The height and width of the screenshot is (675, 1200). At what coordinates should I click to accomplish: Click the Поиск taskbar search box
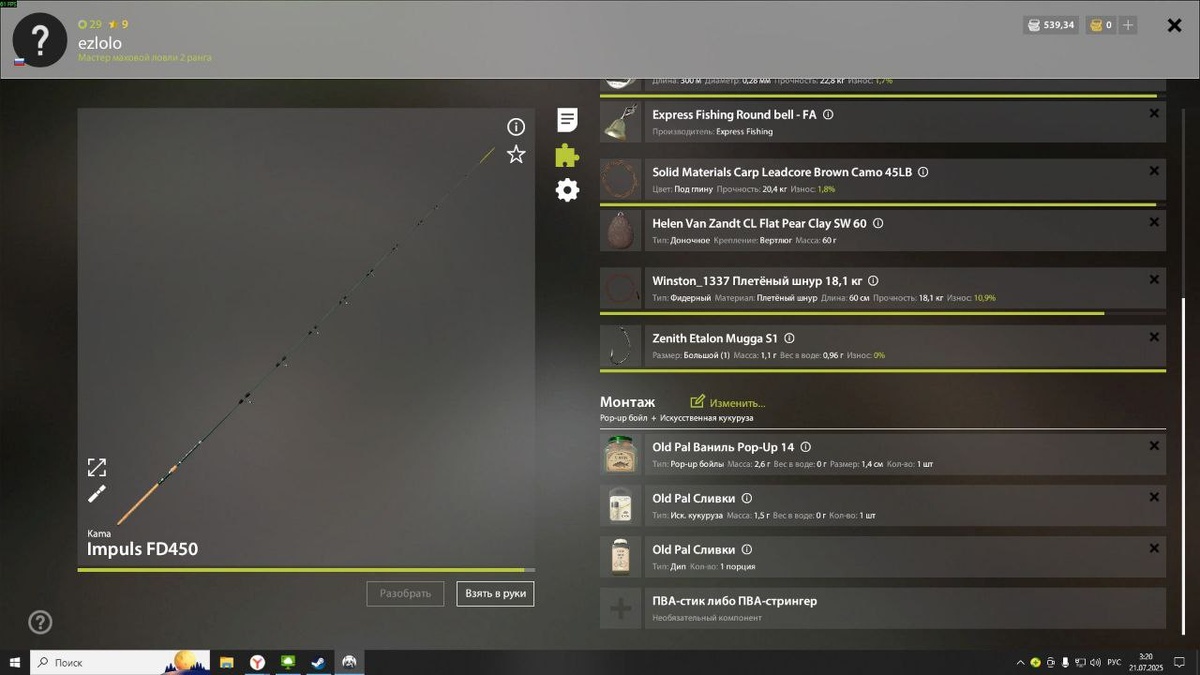pos(120,662)
